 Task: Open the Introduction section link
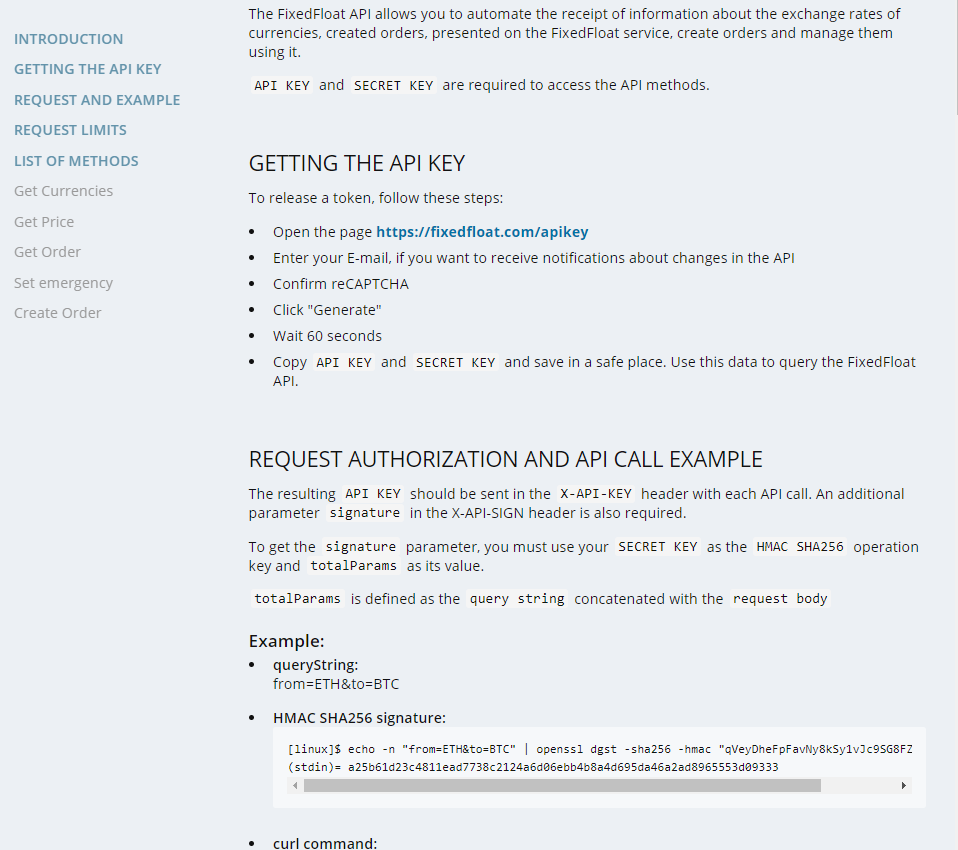tap(68, 39)
